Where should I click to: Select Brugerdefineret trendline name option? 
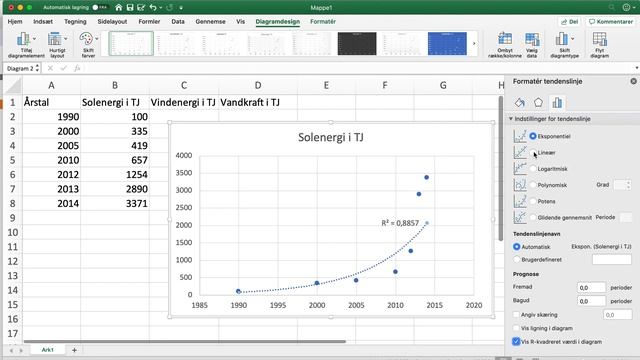517,260
